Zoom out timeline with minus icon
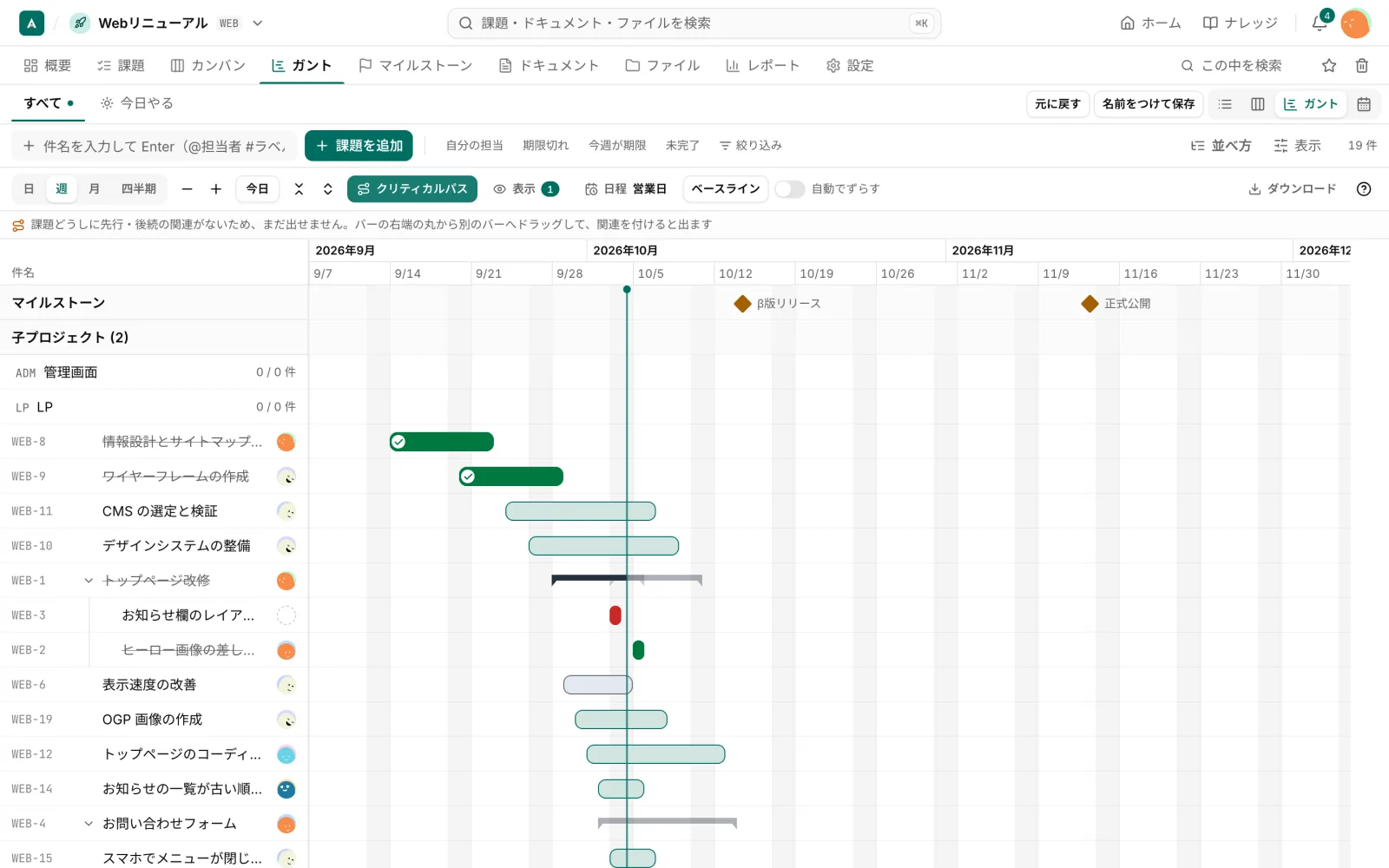 [x=187, y=189]
